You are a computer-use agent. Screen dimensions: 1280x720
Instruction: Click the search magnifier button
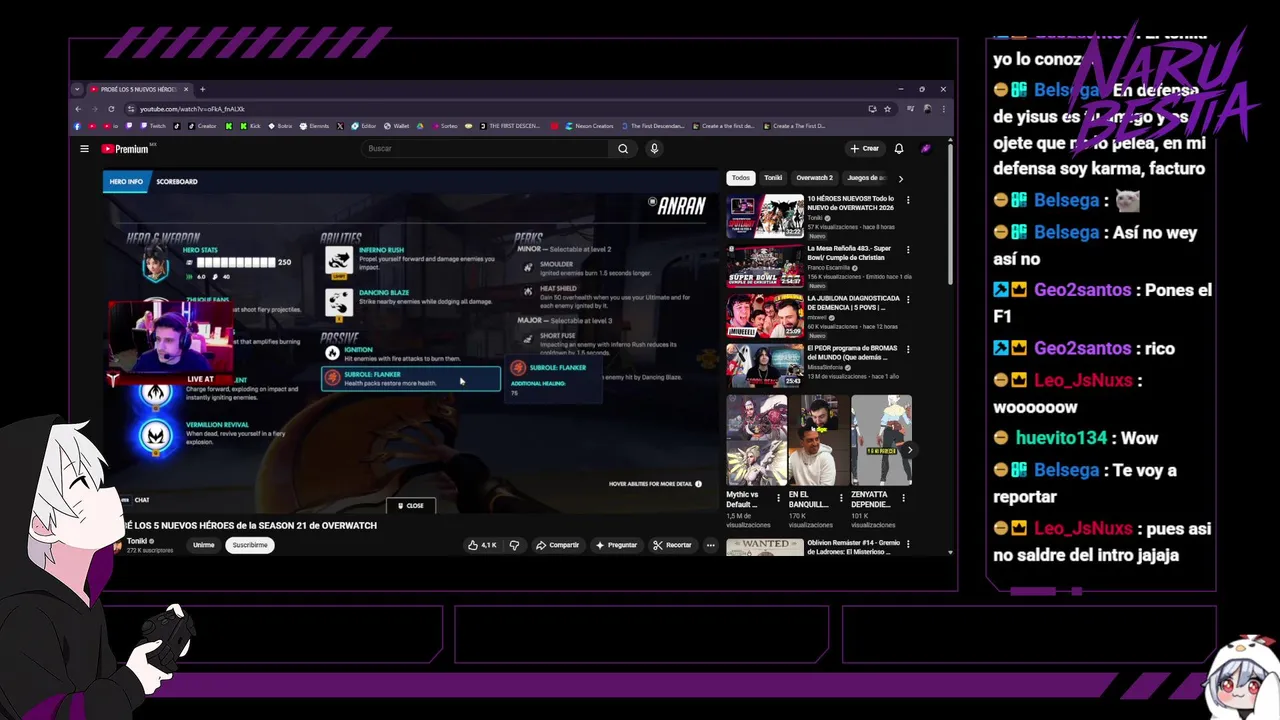[623, 149]
